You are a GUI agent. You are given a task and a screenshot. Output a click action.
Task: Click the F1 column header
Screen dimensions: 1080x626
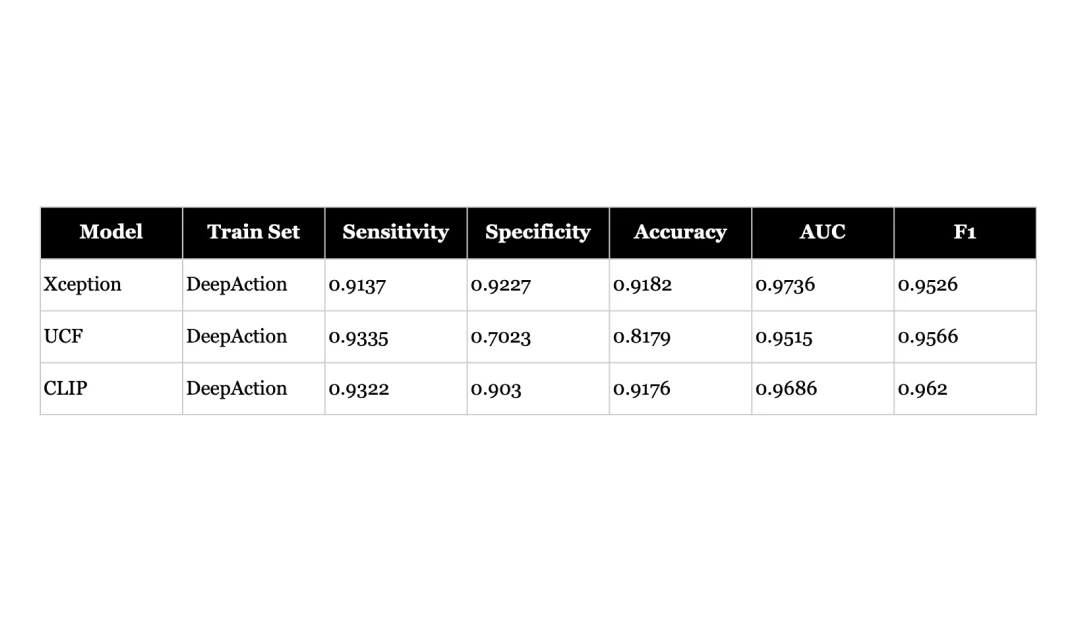coord(964,232)
